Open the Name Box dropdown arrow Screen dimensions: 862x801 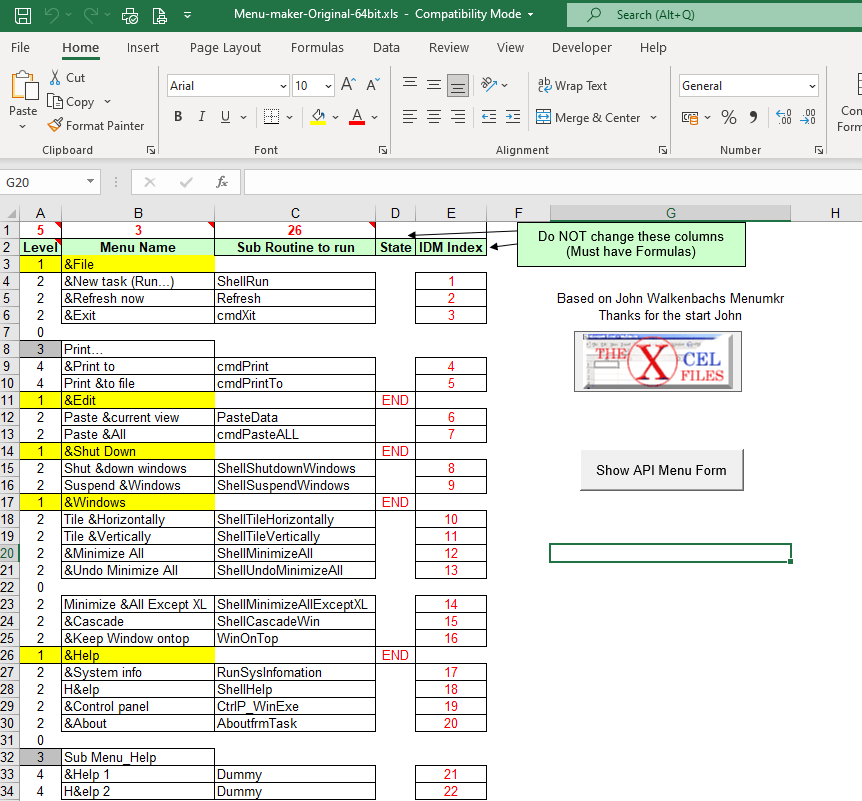coord(90,181)
